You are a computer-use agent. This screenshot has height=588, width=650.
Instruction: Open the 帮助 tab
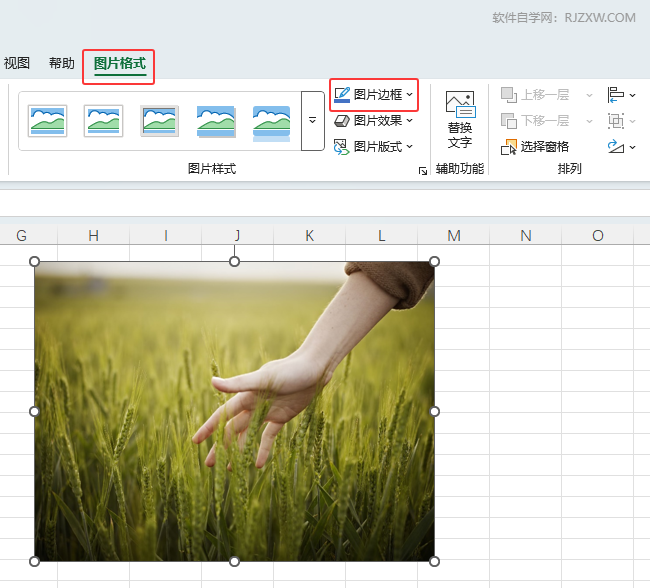(62, 63)
